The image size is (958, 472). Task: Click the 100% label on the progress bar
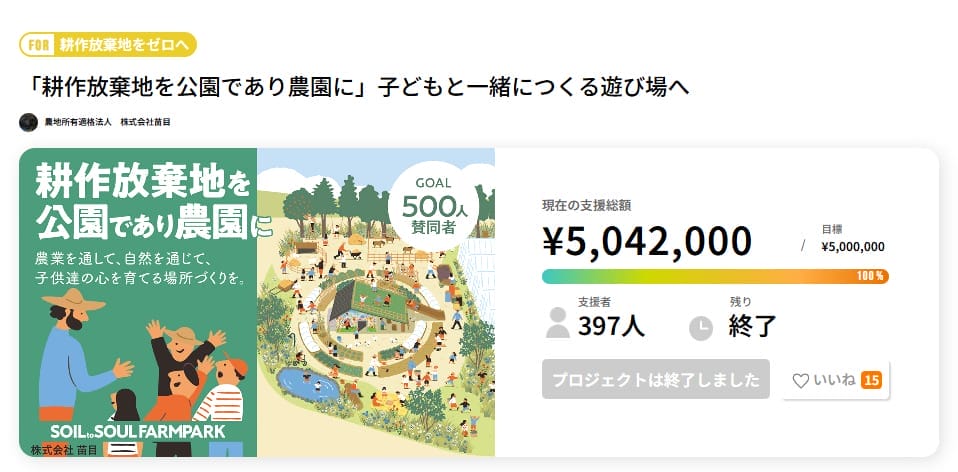[870, 276]
